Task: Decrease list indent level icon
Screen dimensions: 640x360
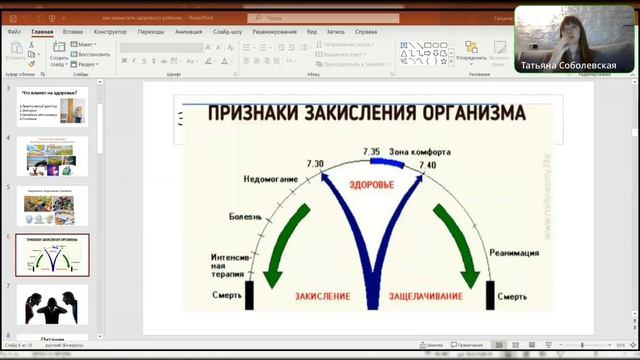Action: 281,48
